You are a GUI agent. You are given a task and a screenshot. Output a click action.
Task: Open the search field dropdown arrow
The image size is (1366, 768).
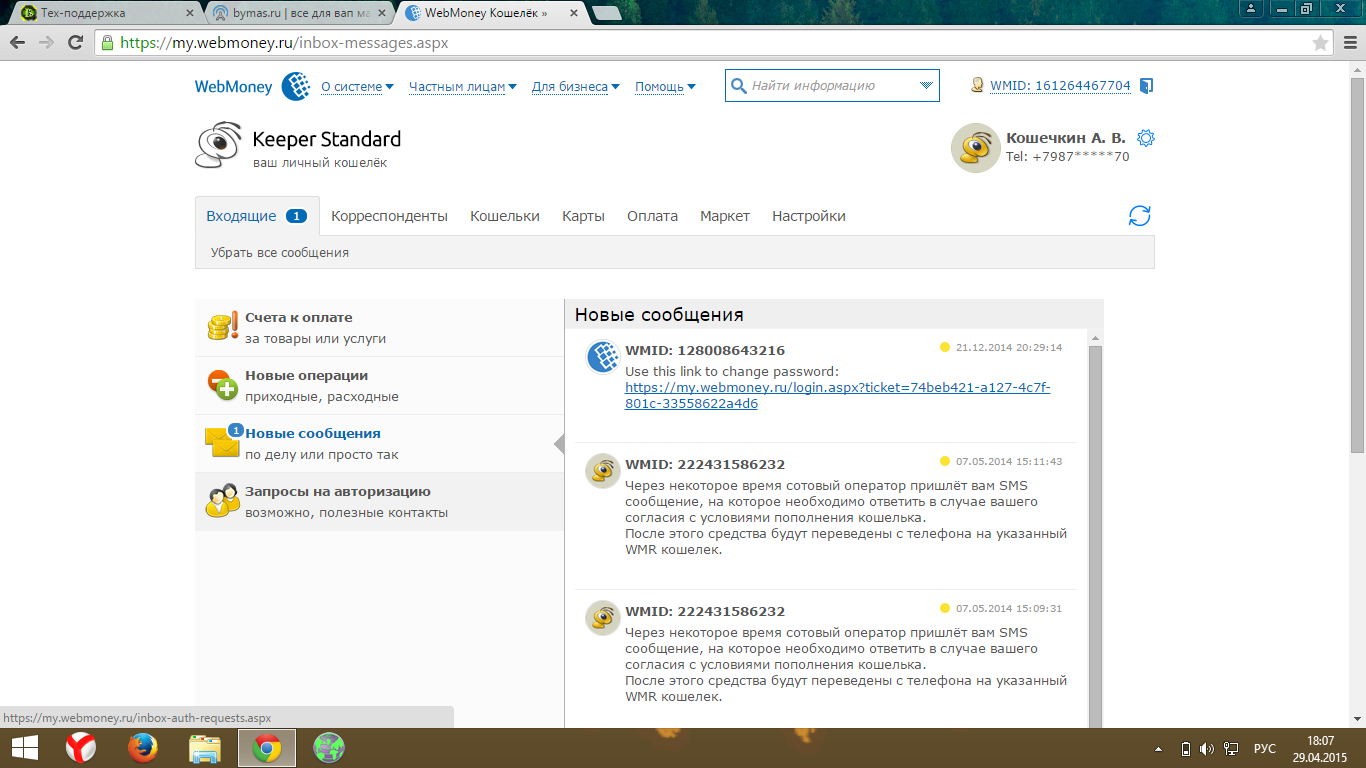click(926, 86)
